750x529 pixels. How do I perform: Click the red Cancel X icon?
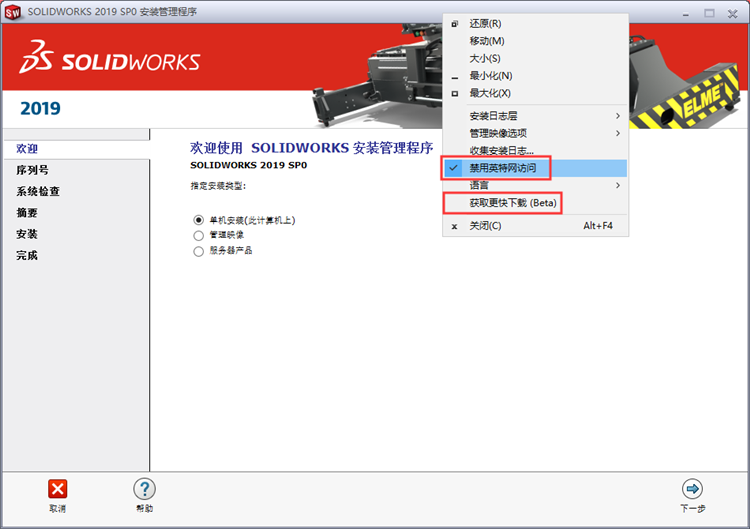point(57,489)
